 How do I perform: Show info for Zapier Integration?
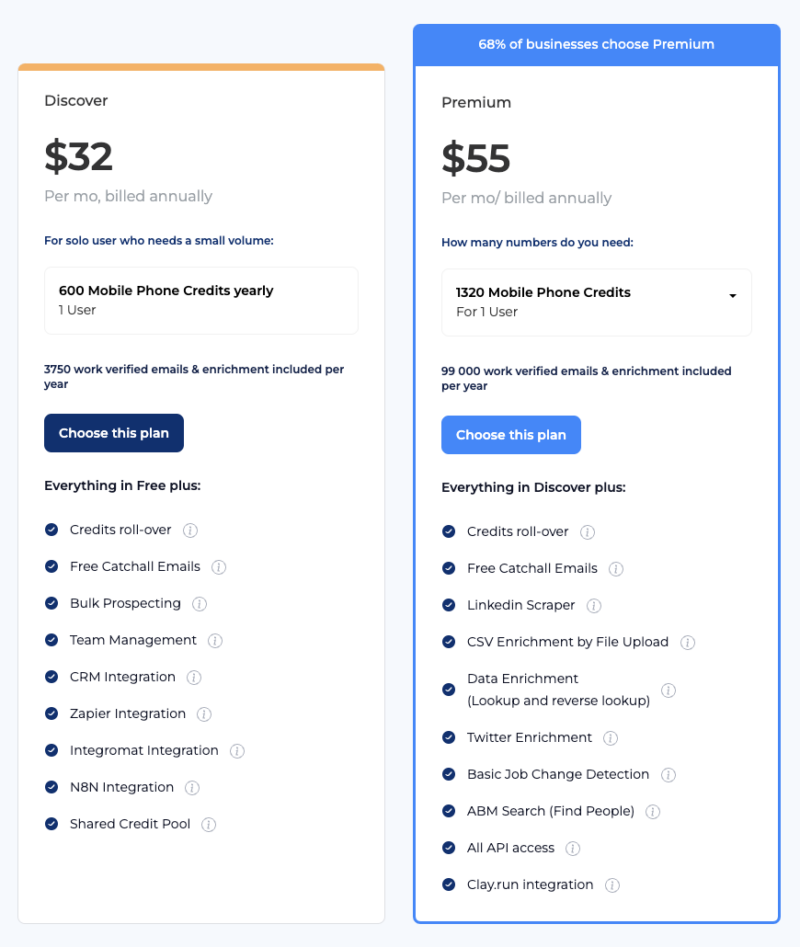[204, 714]
